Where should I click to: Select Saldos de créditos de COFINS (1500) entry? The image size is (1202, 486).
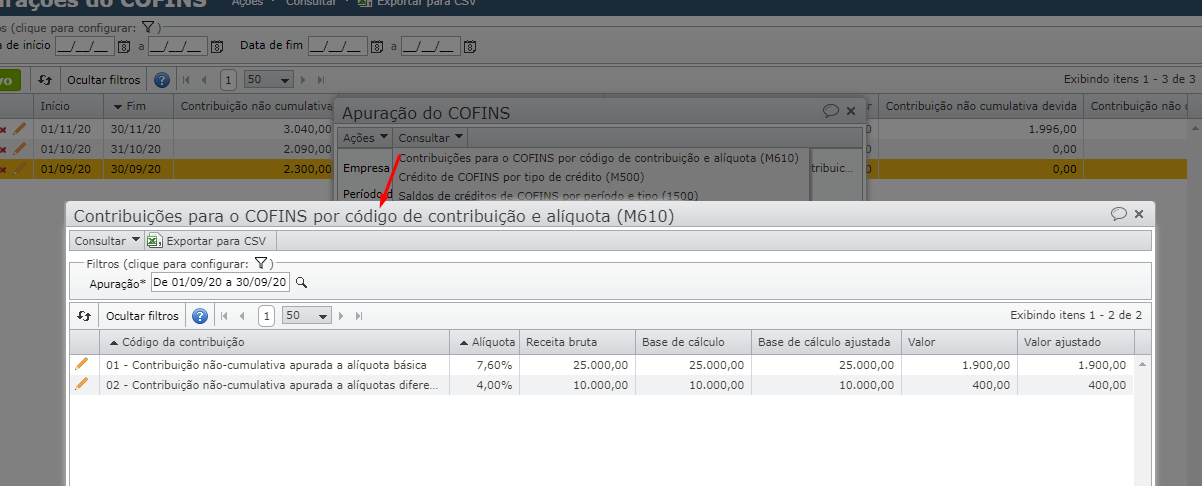coord(548,195)
